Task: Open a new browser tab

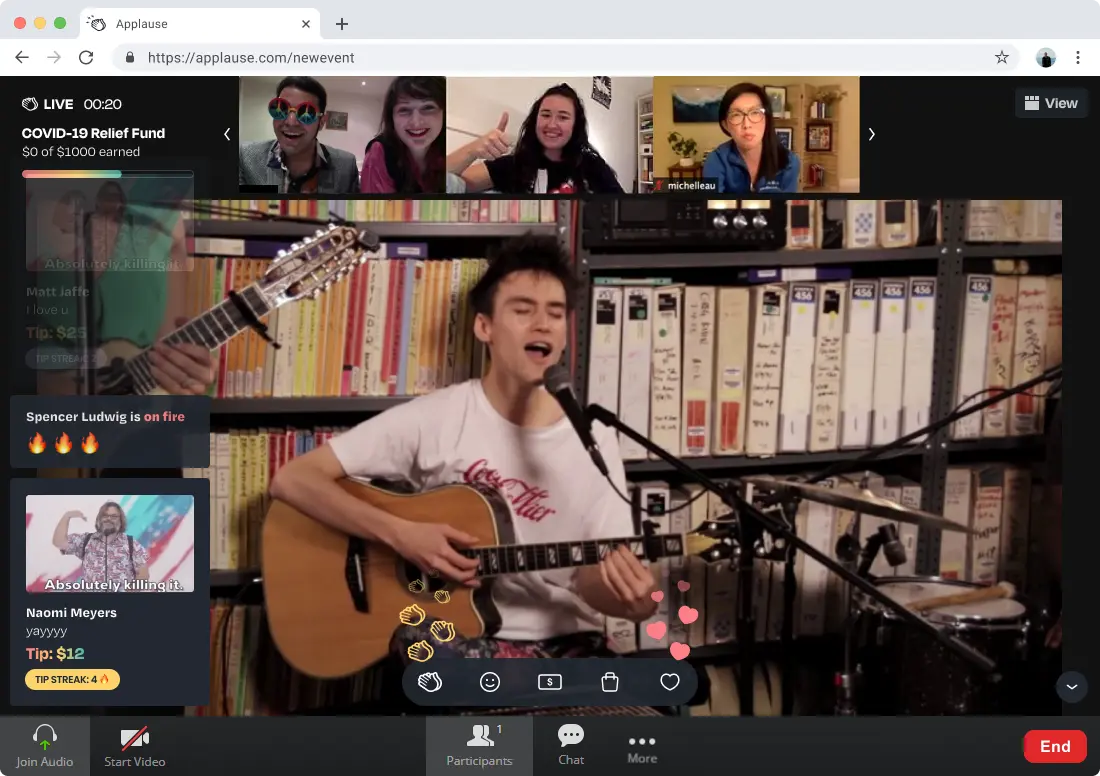Action: [342, 24]
